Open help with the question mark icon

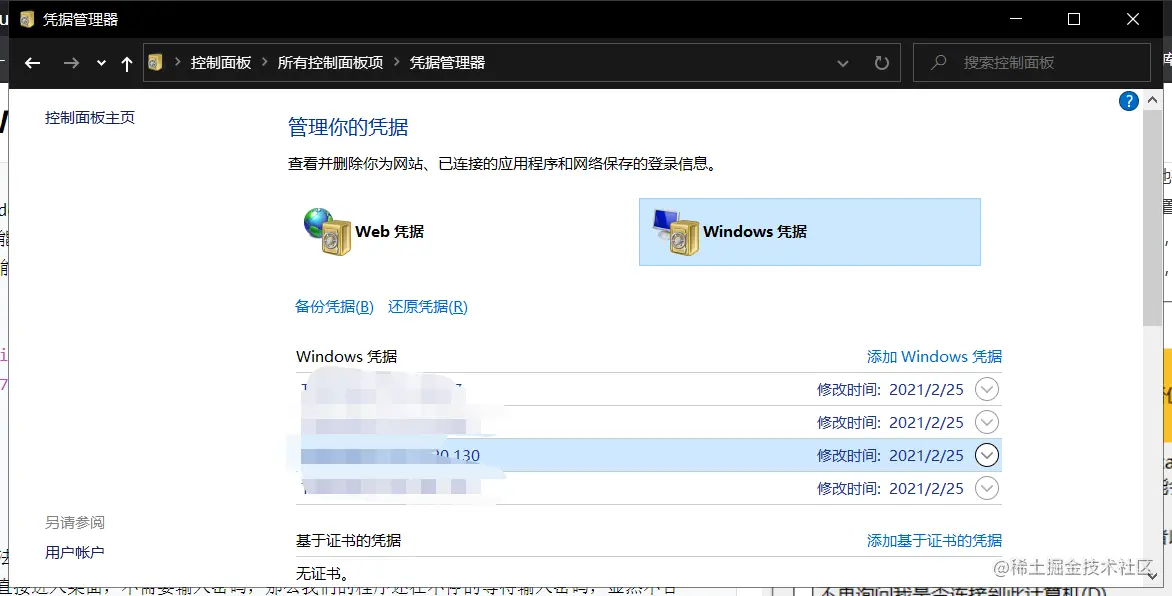tap(1129, 101)
